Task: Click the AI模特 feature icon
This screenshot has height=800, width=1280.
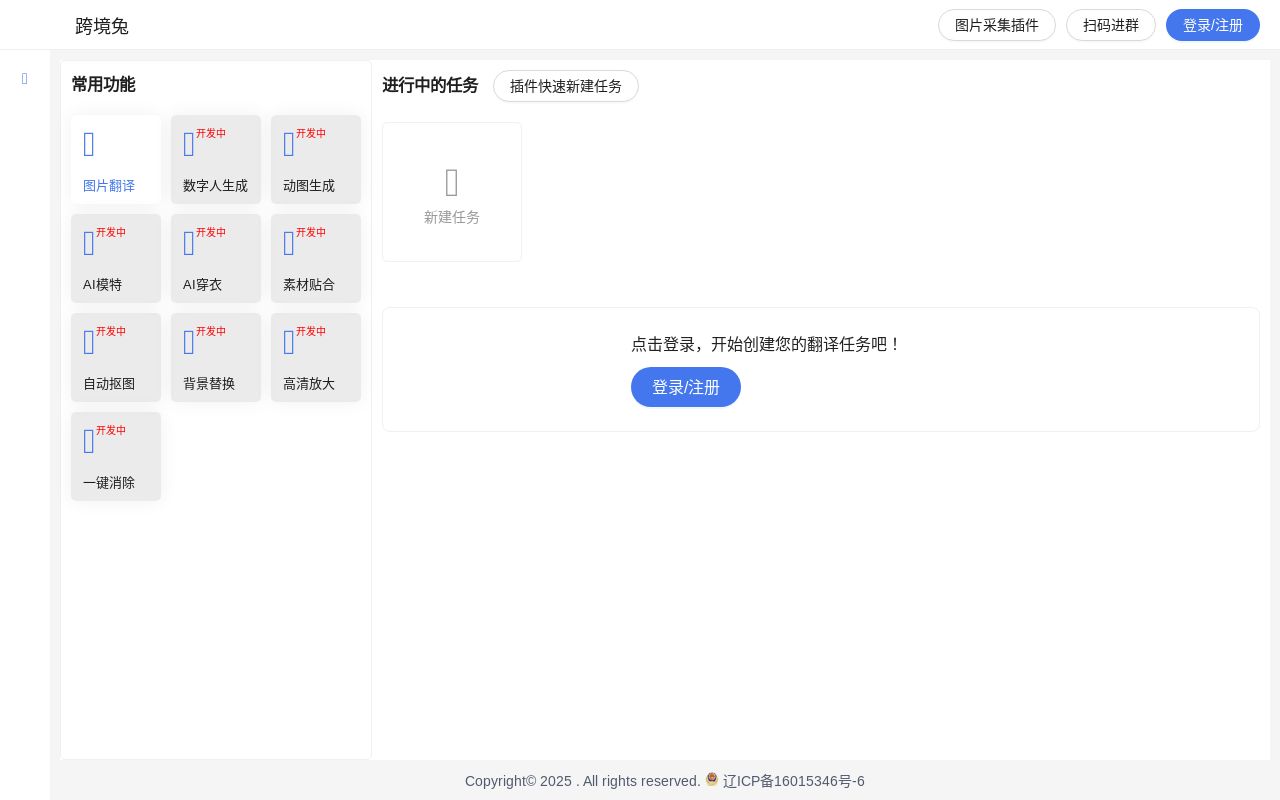Action: pos(115,258)
